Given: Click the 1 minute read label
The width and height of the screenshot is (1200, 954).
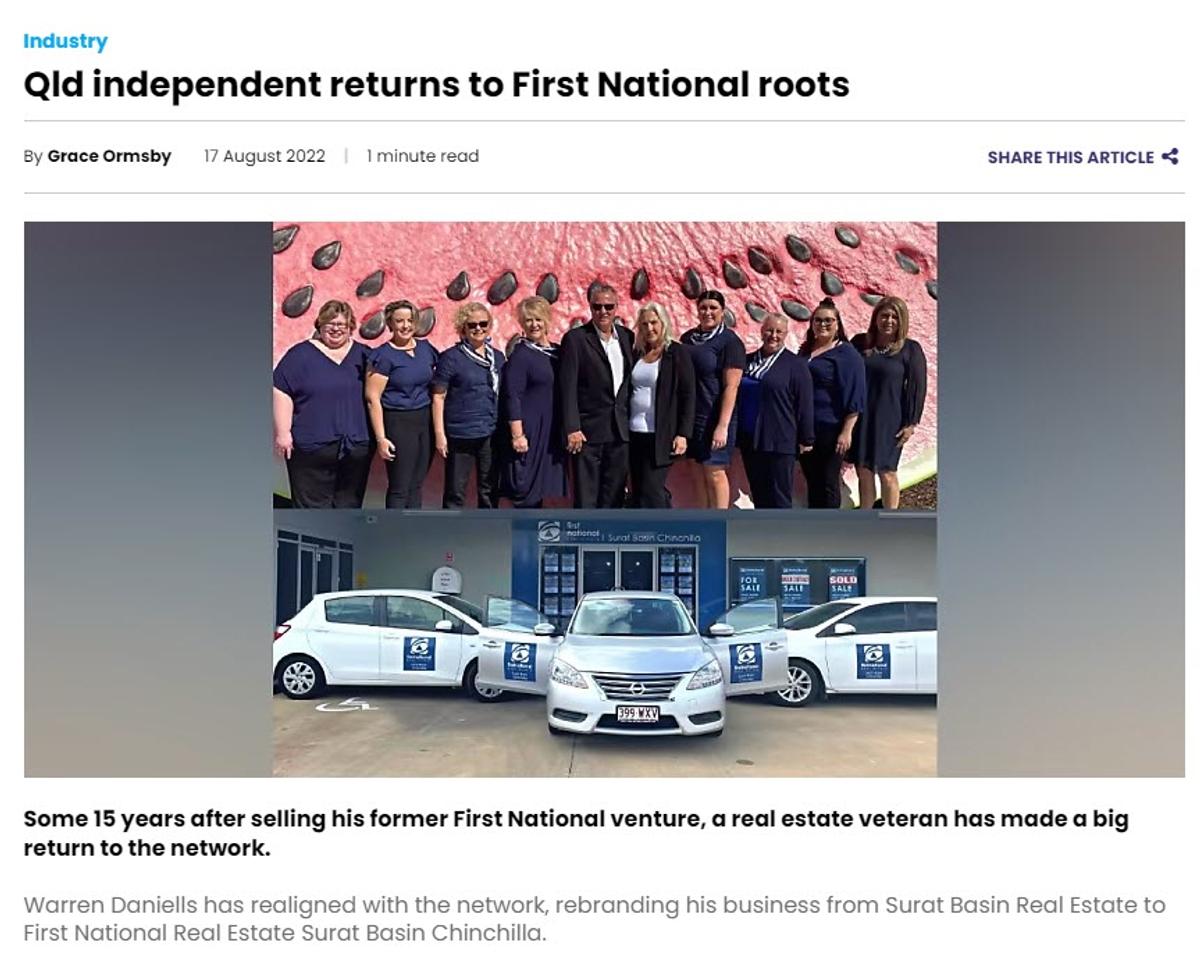Looking at the screenshot, I should (422, 156).
